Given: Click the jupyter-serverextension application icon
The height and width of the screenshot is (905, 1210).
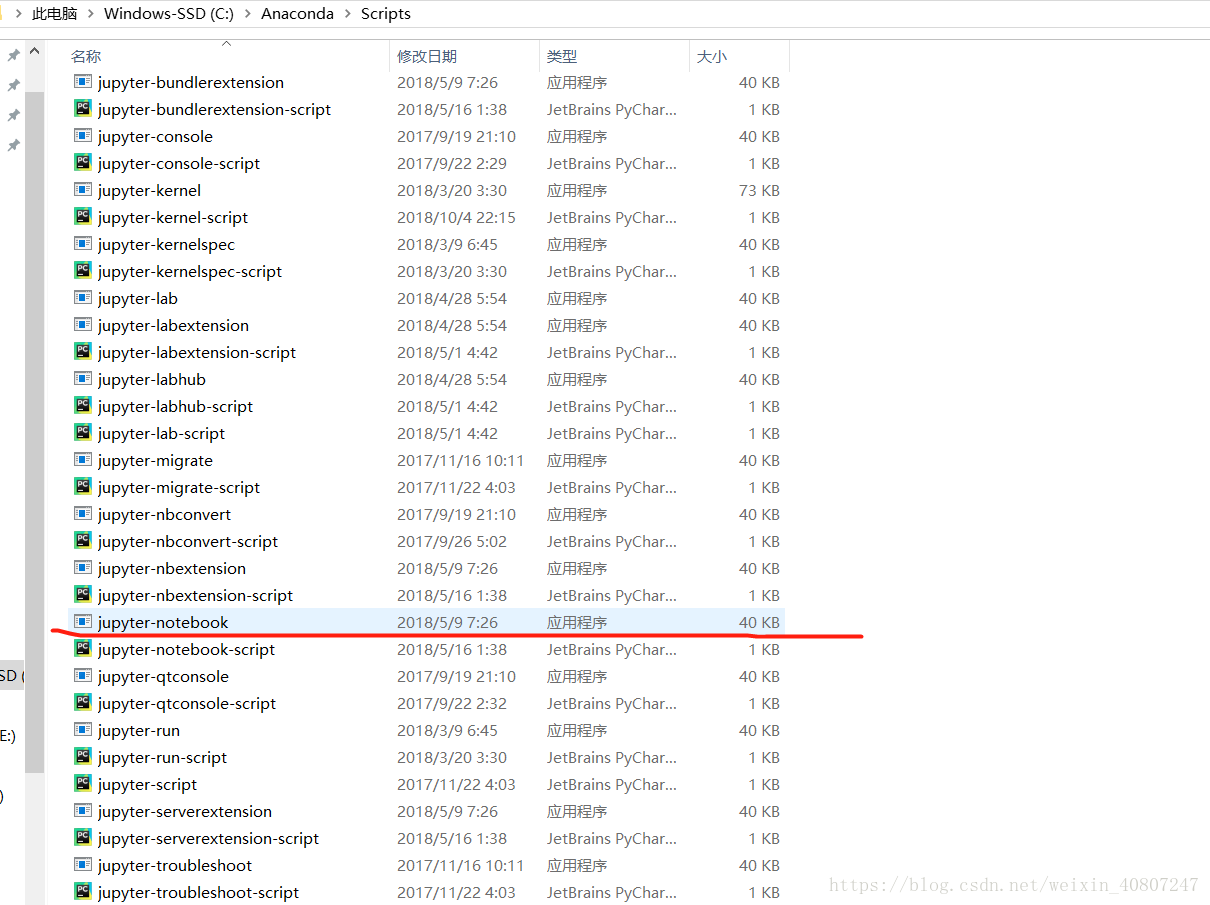Looking at the screenshot, I should (x=83, y=811).
